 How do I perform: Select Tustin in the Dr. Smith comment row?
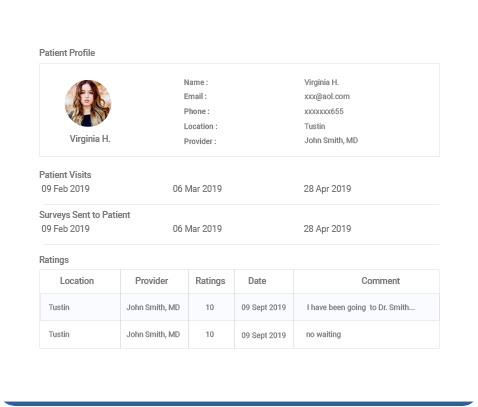(59, 307)
